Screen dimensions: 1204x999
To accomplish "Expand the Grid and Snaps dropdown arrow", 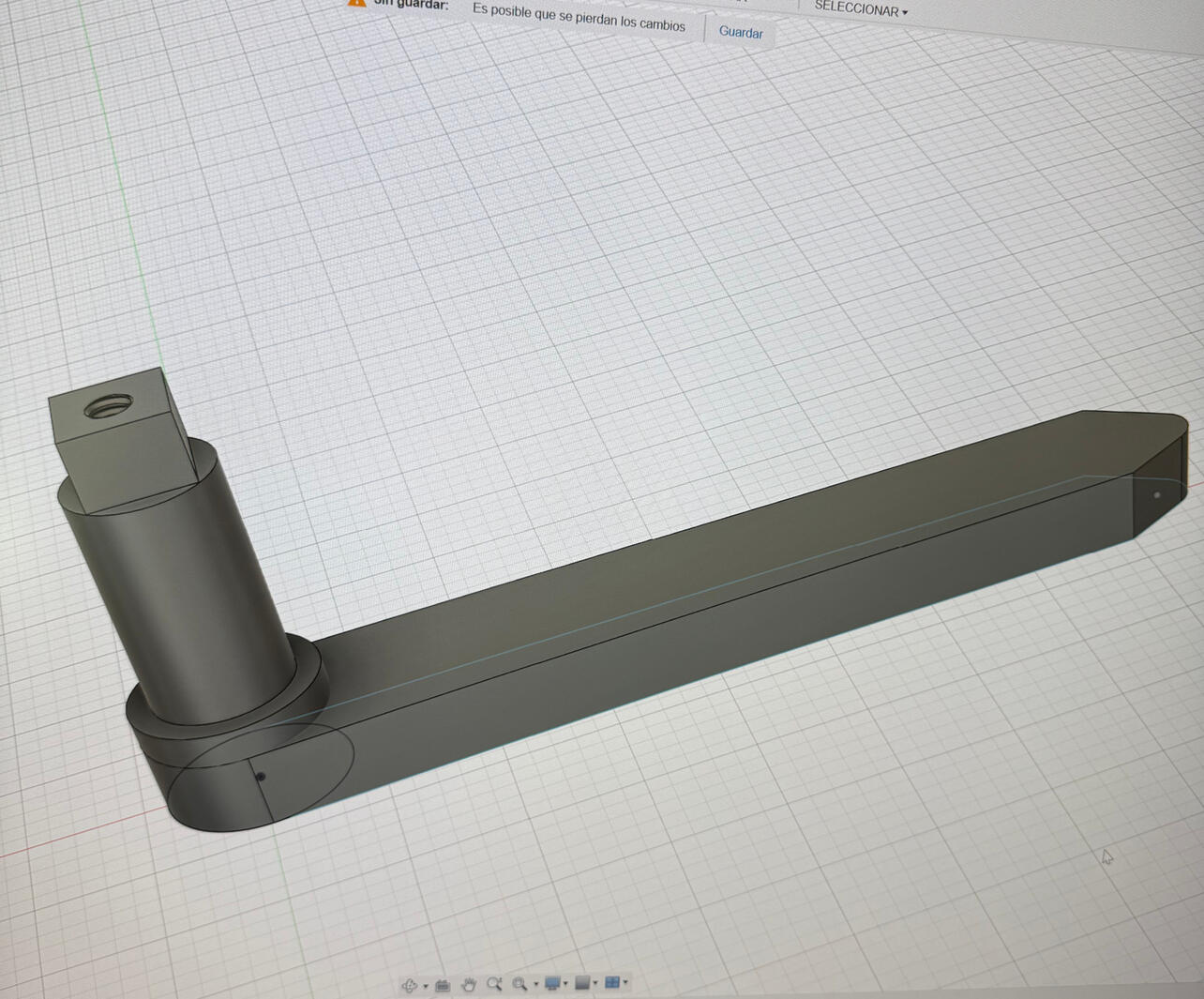I will pyautogui.click(x=595, y=983).
